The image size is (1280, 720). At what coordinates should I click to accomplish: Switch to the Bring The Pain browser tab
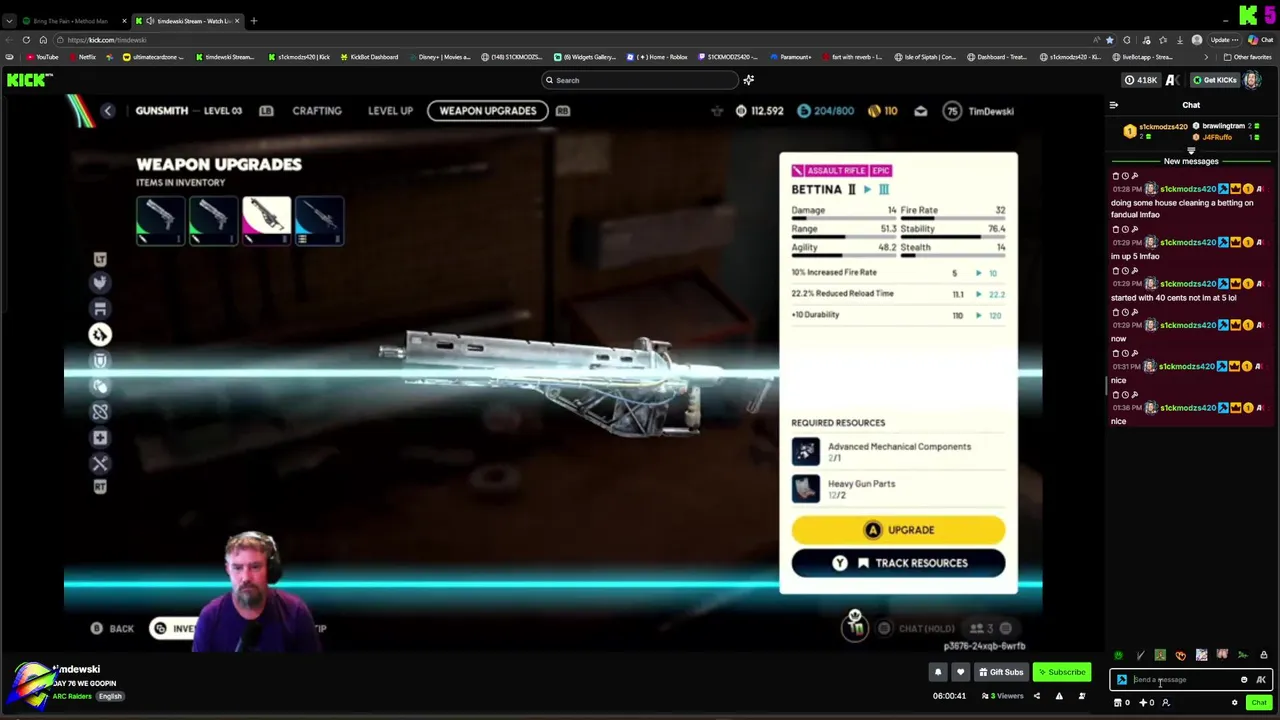73,21
